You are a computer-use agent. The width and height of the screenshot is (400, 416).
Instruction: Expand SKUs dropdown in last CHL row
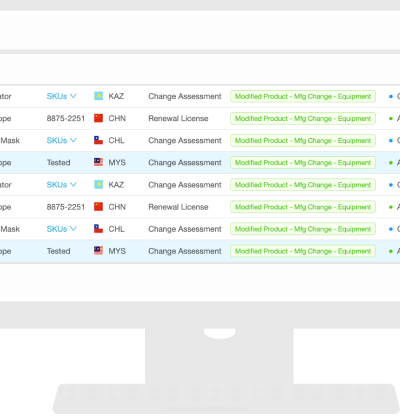tap(62, 229)
